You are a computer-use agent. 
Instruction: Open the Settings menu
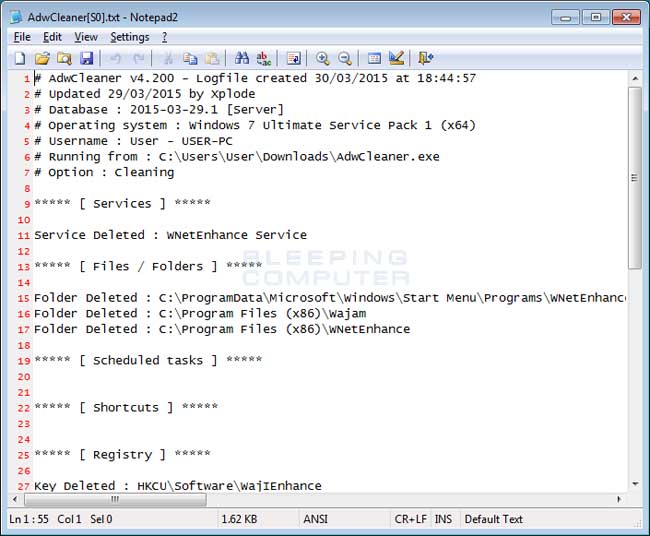tap(129, 37)
